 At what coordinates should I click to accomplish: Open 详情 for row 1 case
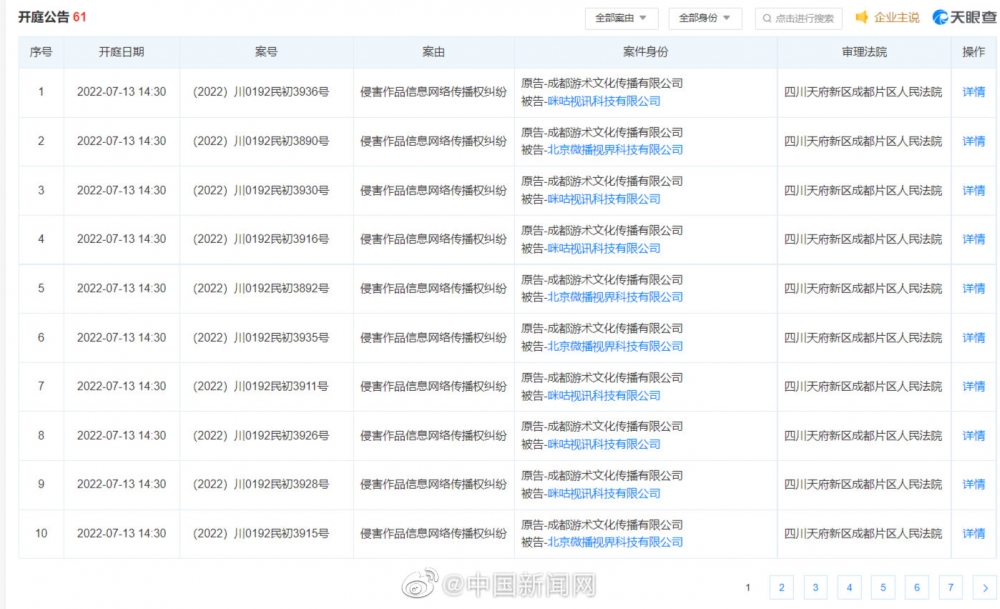point(973,92)
